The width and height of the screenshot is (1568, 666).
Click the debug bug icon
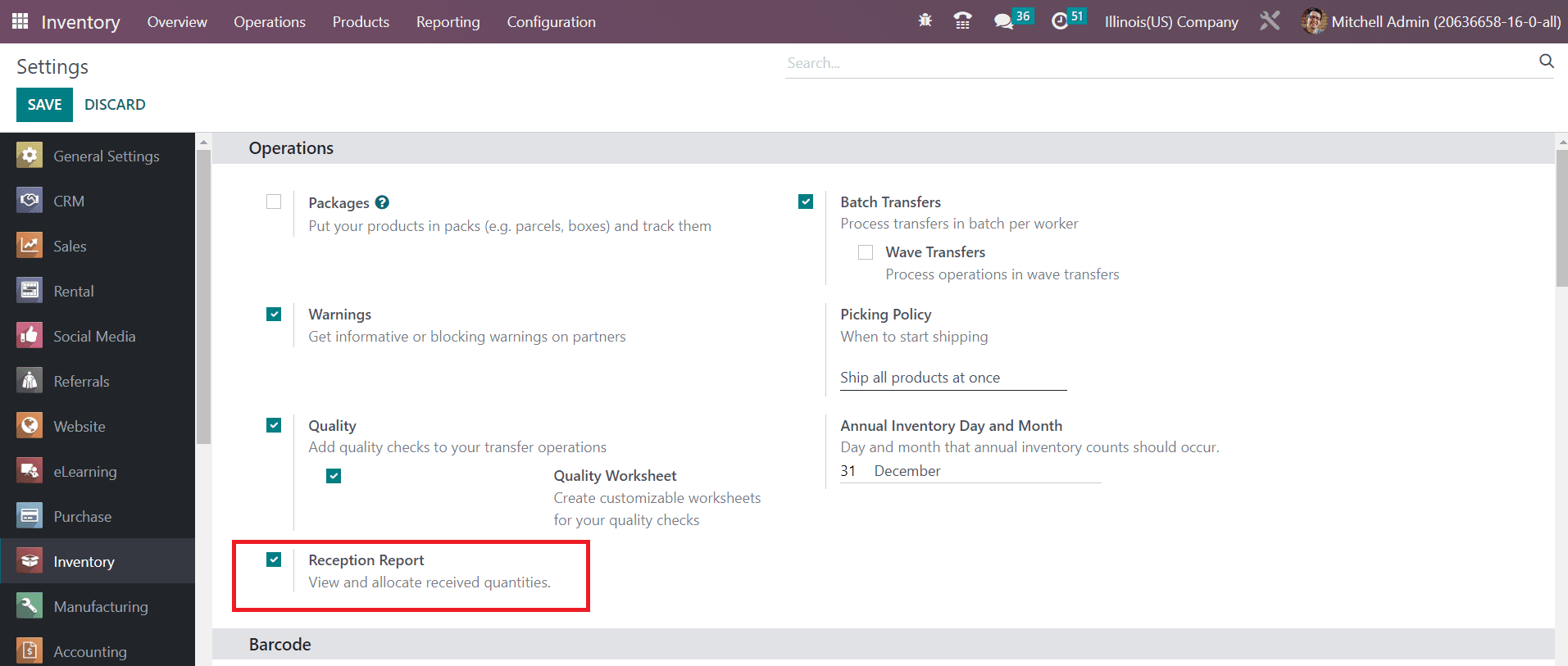point(925,21)
